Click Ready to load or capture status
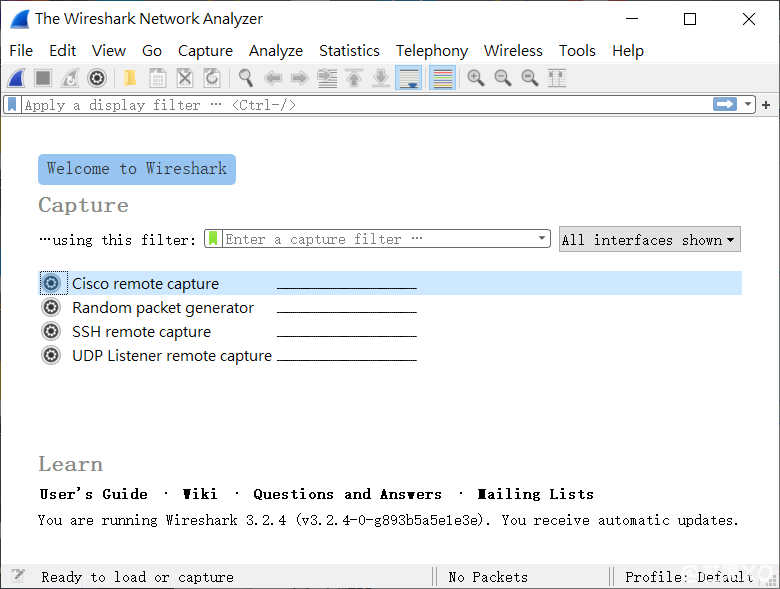 coord(137,577)
